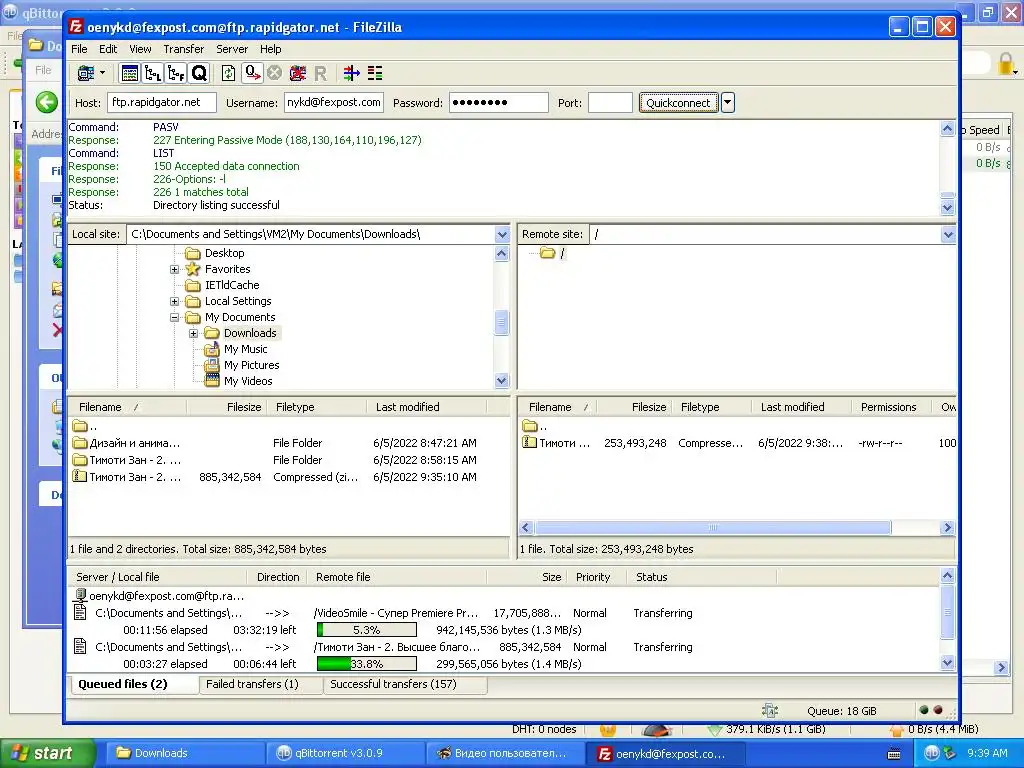Toggle directory comparison icon
1024x768 pixels.
pyautogui.click(x=375, y=73)
